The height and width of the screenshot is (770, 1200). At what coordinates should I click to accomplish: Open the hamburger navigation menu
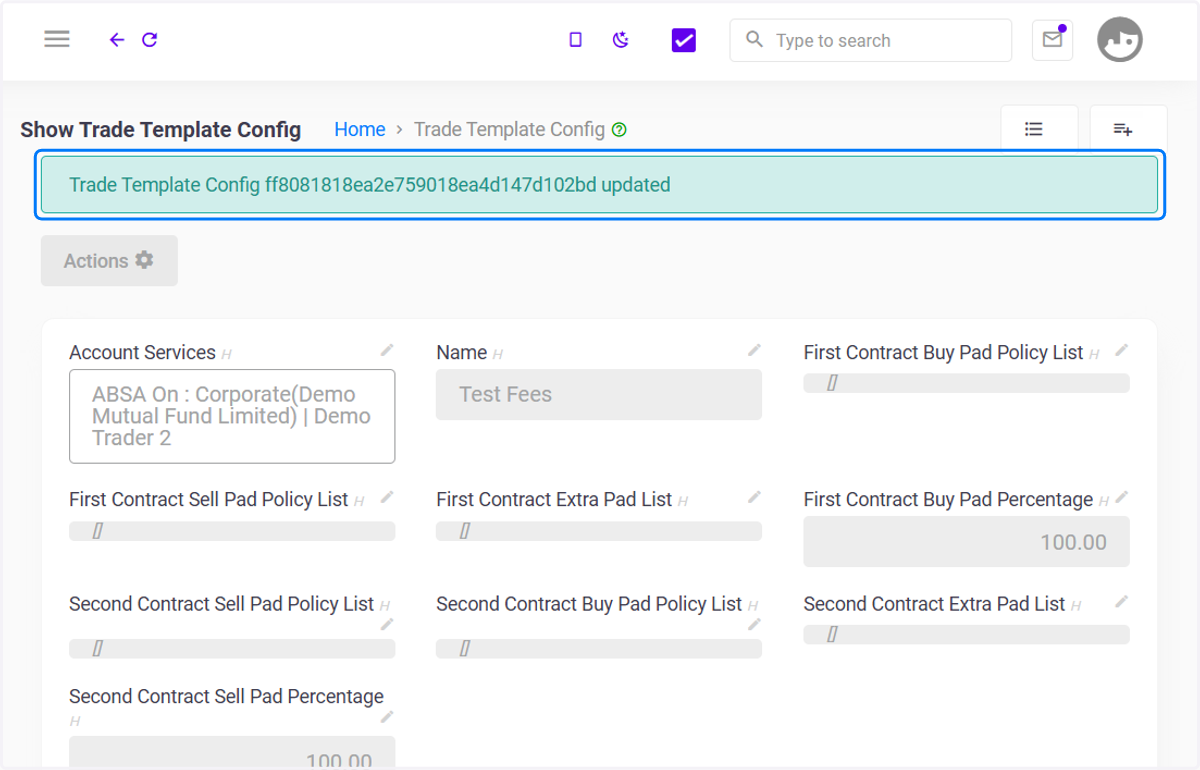click(57, 40)
